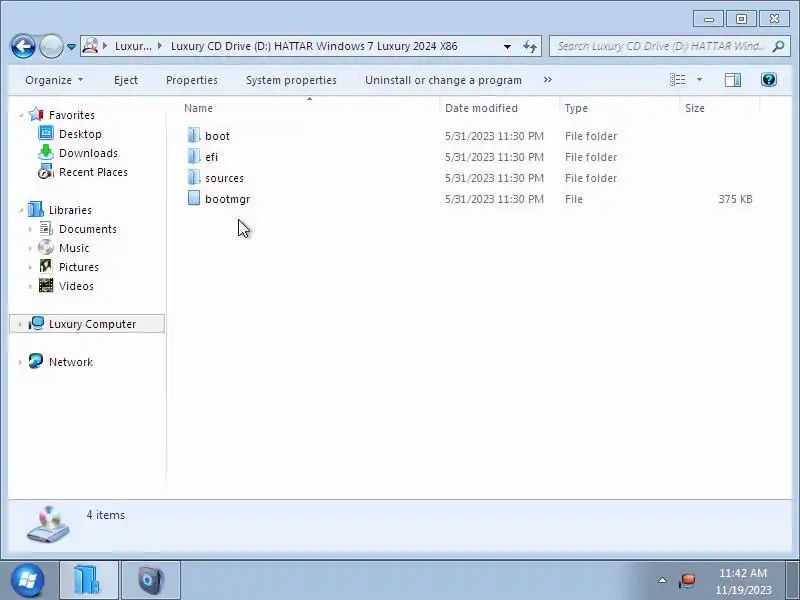Show more toolbar commands via chevrons
Screen dimensions: 800x600
pyautogui.click(x=547, y=80)
